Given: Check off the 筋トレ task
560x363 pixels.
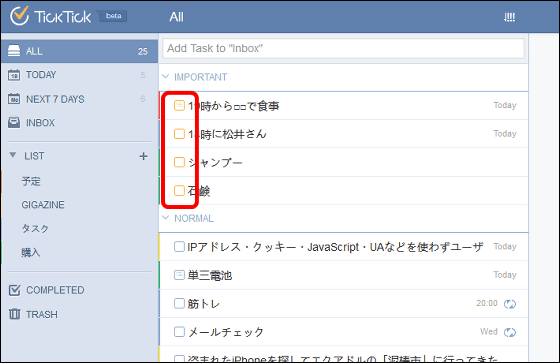Looking at the screenshot, I should coord(179,303).
